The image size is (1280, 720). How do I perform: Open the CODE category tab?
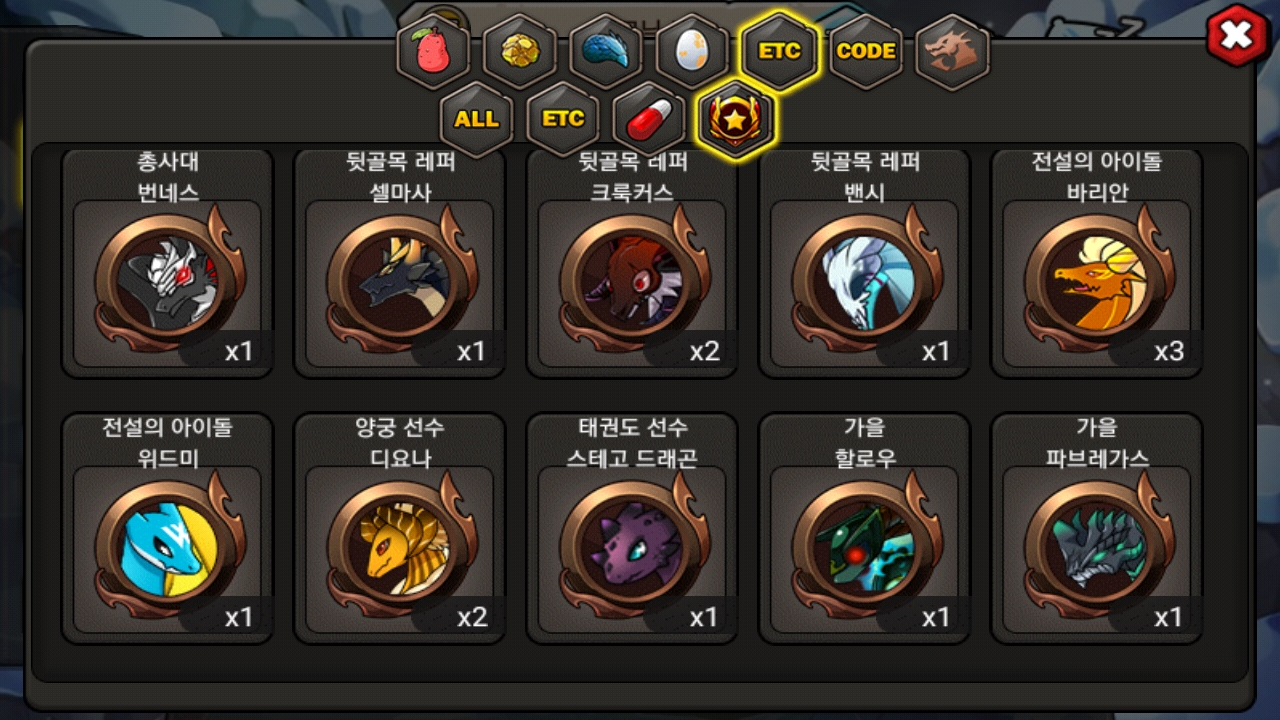[x=866, y=52]
